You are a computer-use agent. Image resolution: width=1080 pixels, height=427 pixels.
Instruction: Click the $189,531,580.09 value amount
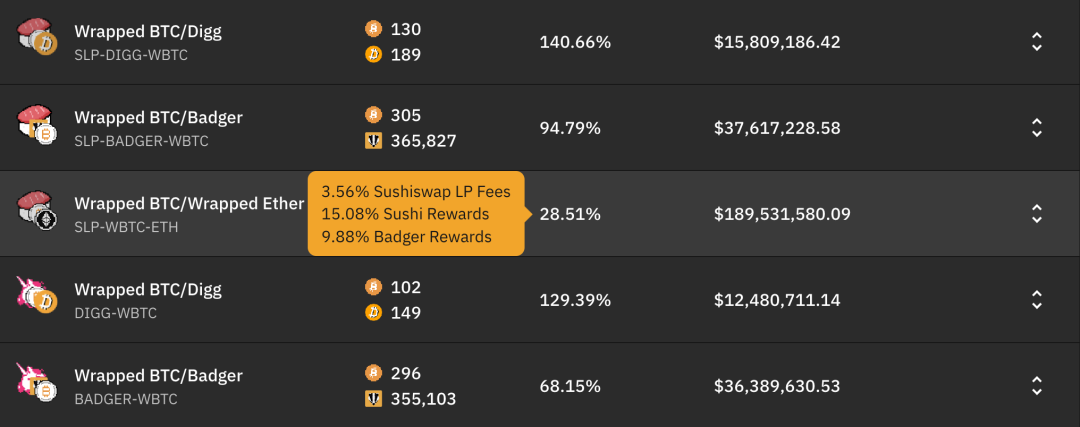(x=782, y=214)
